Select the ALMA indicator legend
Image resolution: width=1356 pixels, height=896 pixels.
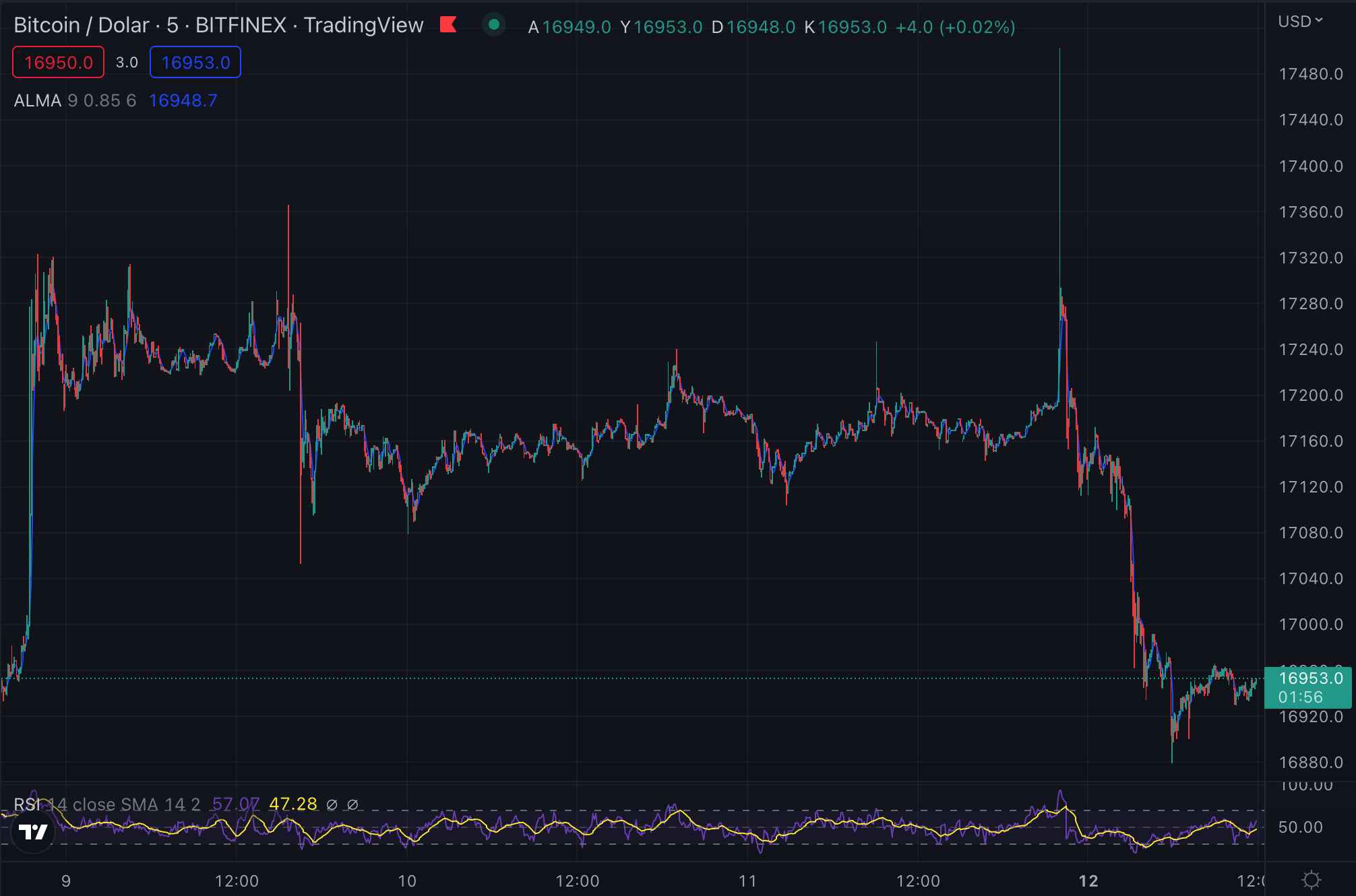point(75,100)
